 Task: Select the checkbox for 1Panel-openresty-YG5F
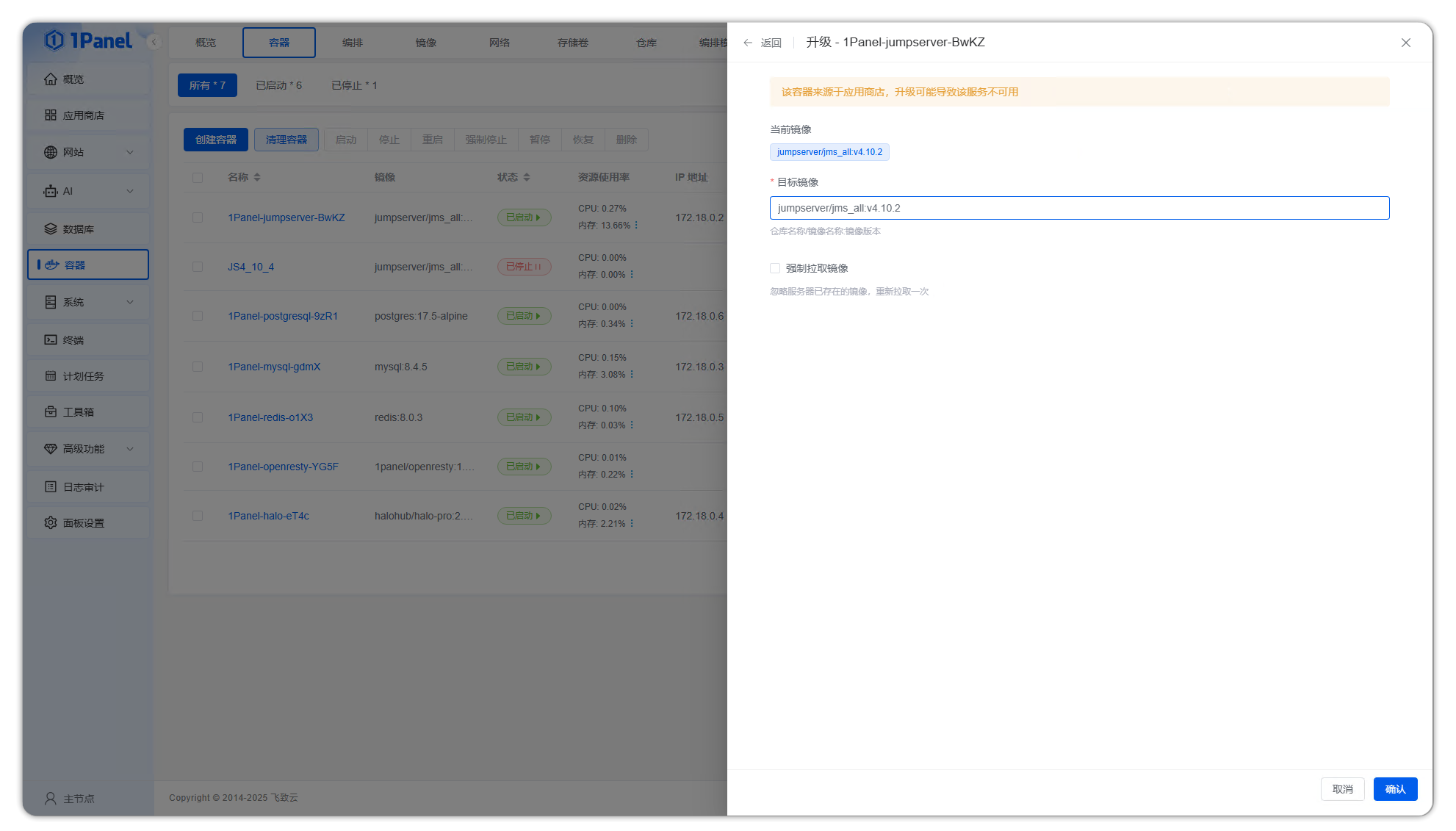[198, 467]
